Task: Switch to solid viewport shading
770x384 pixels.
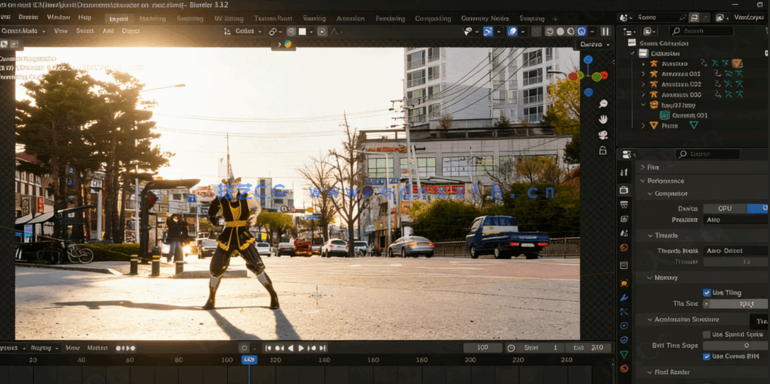Action: tap(560, 31)
